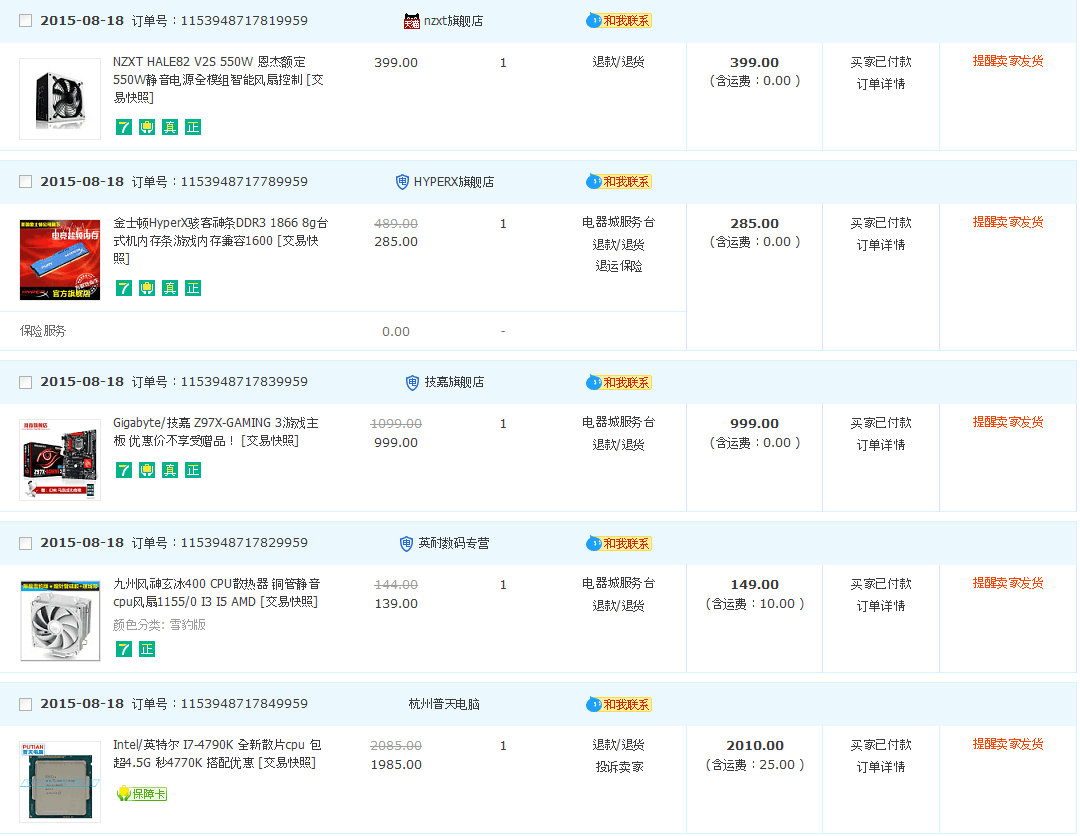The image size is (1080, 836).
Task: Open the 九州风神玄冰400 product link
Action: 216,593
